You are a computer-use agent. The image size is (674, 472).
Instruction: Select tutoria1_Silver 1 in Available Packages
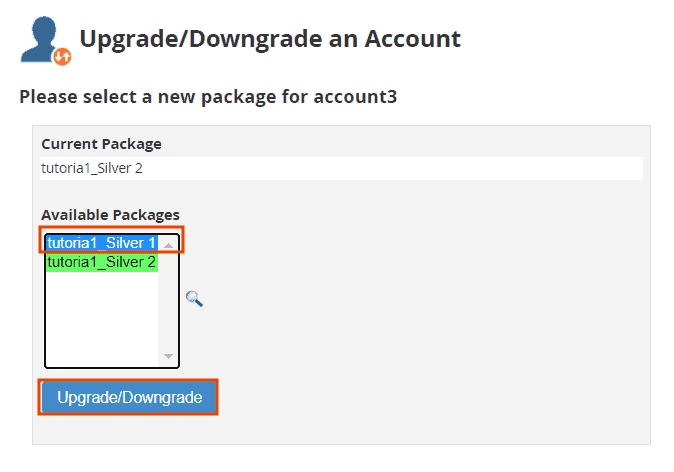(102, 243)
